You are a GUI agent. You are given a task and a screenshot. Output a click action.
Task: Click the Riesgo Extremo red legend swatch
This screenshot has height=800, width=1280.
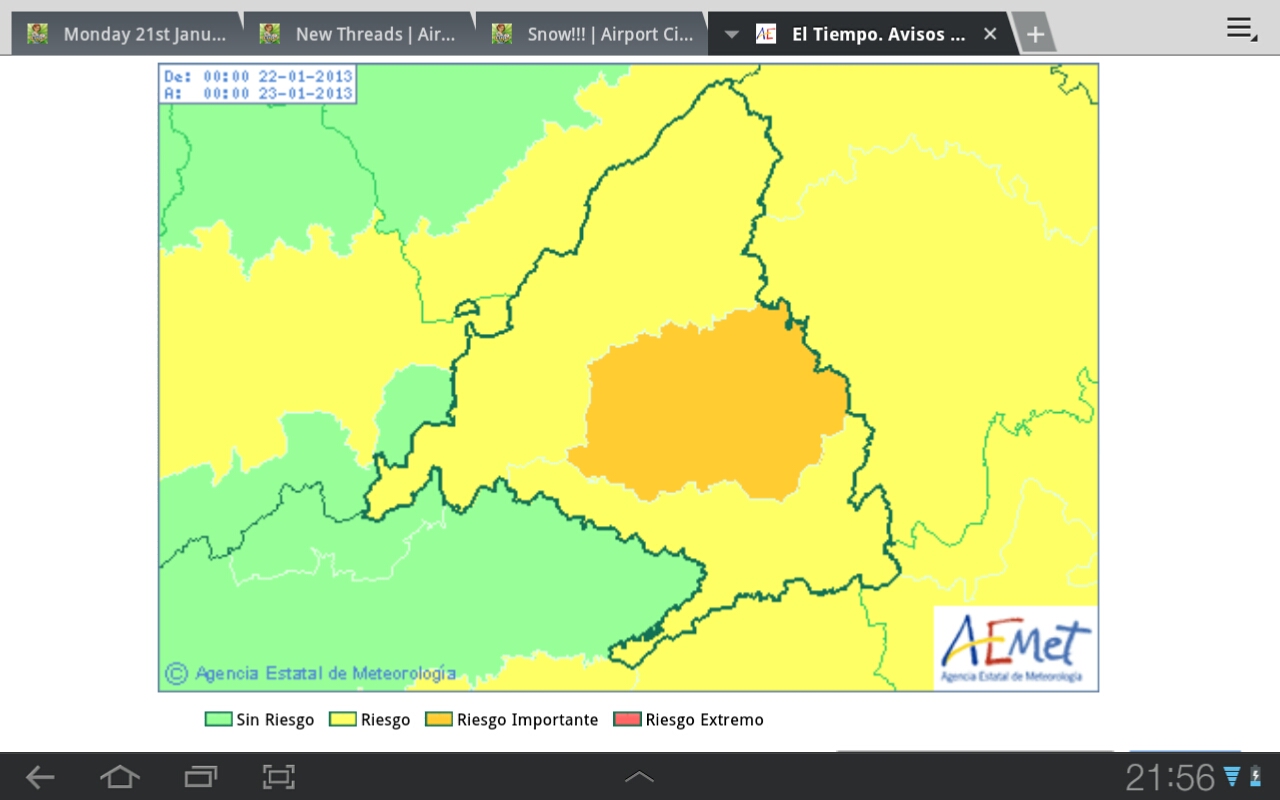627,720
